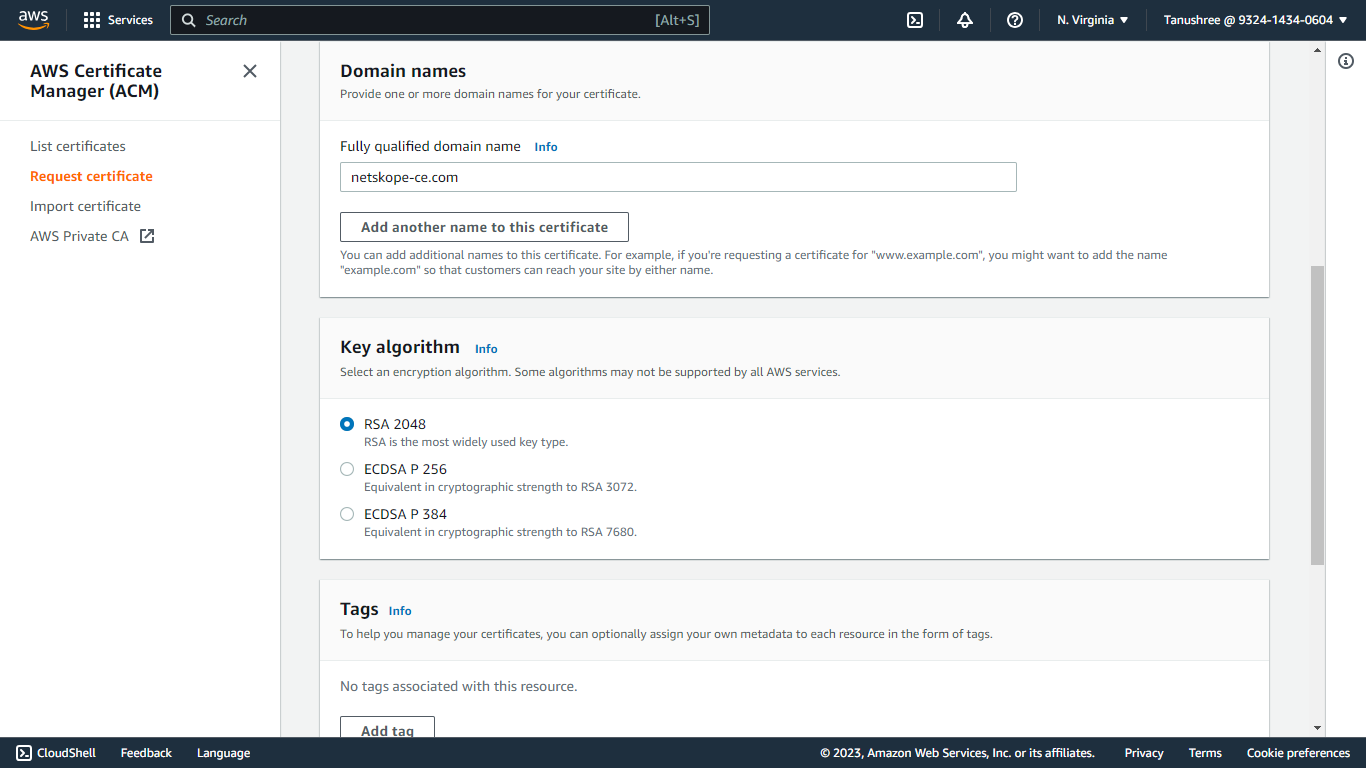Open AWS Private CA external link
Image resolution: width=1366 pixels, height=768 pixels.
92,236
